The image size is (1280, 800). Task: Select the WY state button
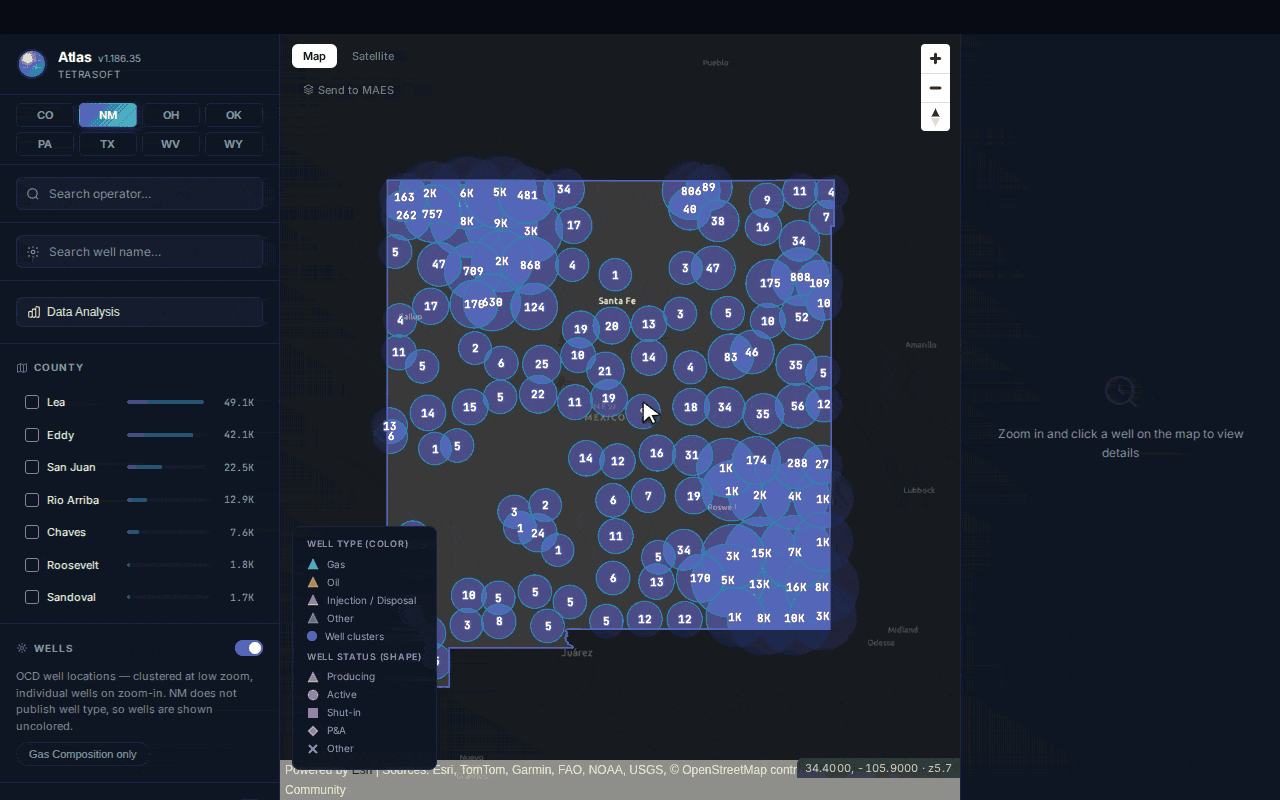[x=234, y=144]
